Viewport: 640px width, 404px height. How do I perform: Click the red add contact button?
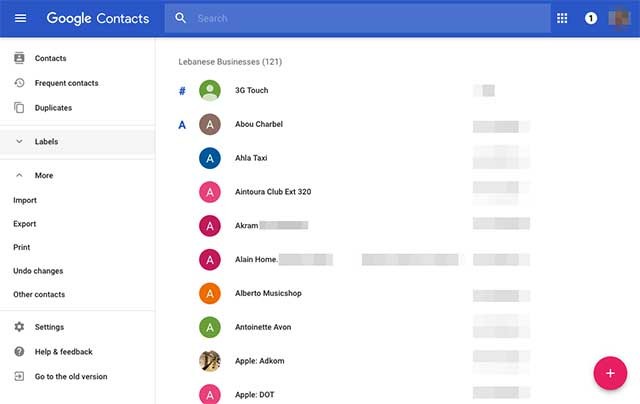[x=609, y=372]
